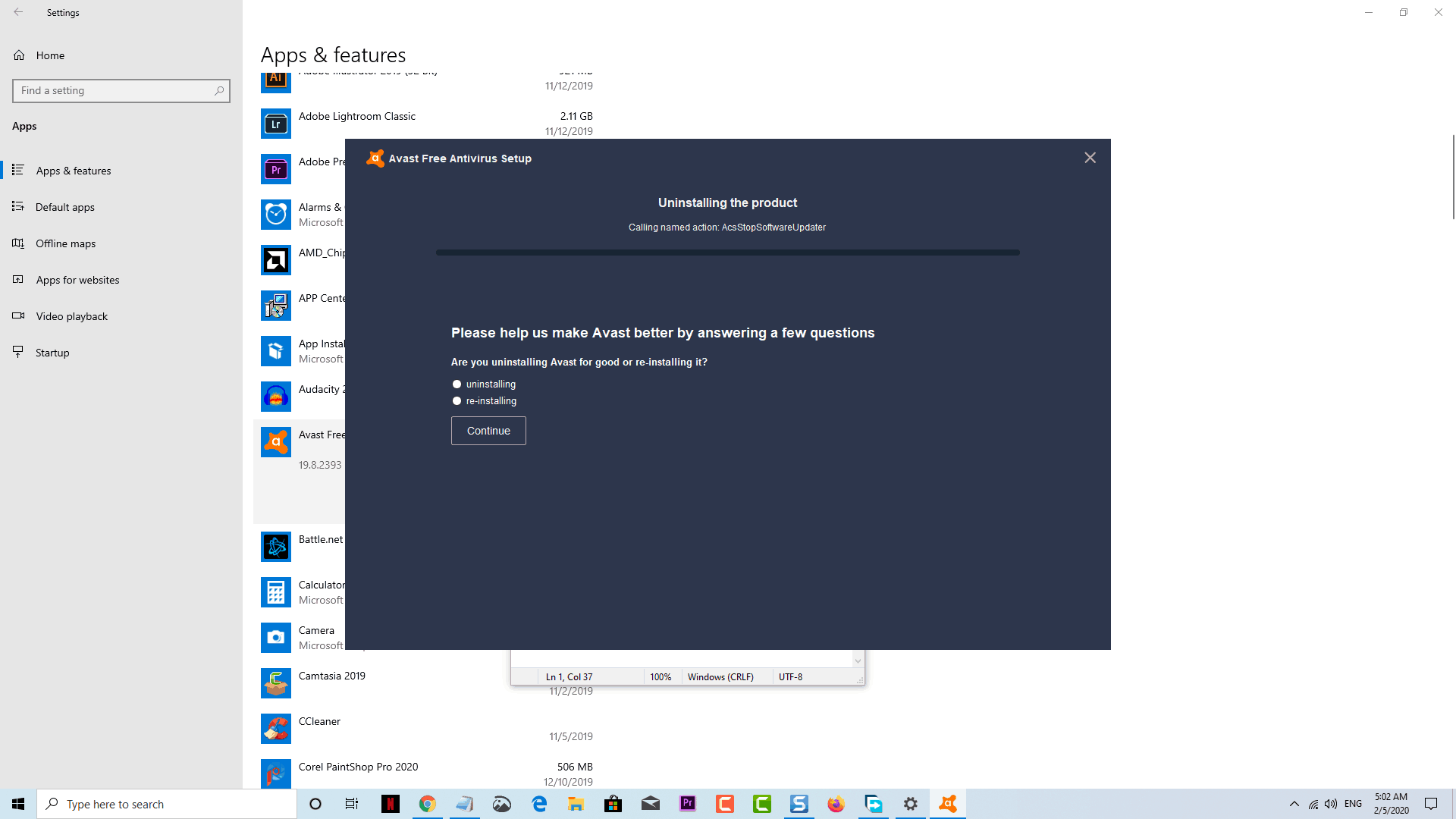
Task: Click the APP Center icon
Action: click(276, 306)
